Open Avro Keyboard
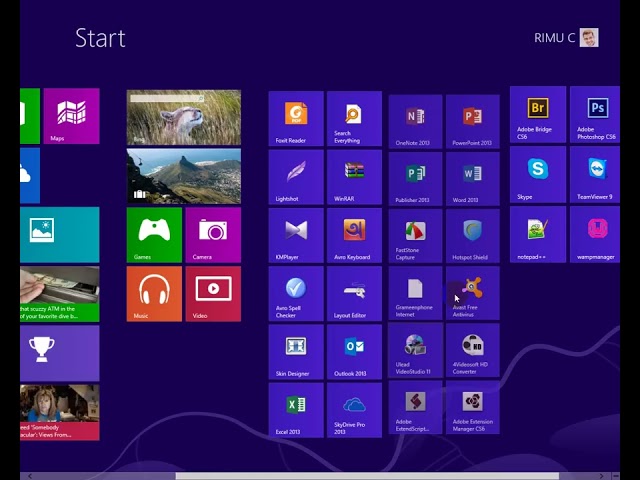This screenshot has width=640, height=480. [x=354, y=236]
